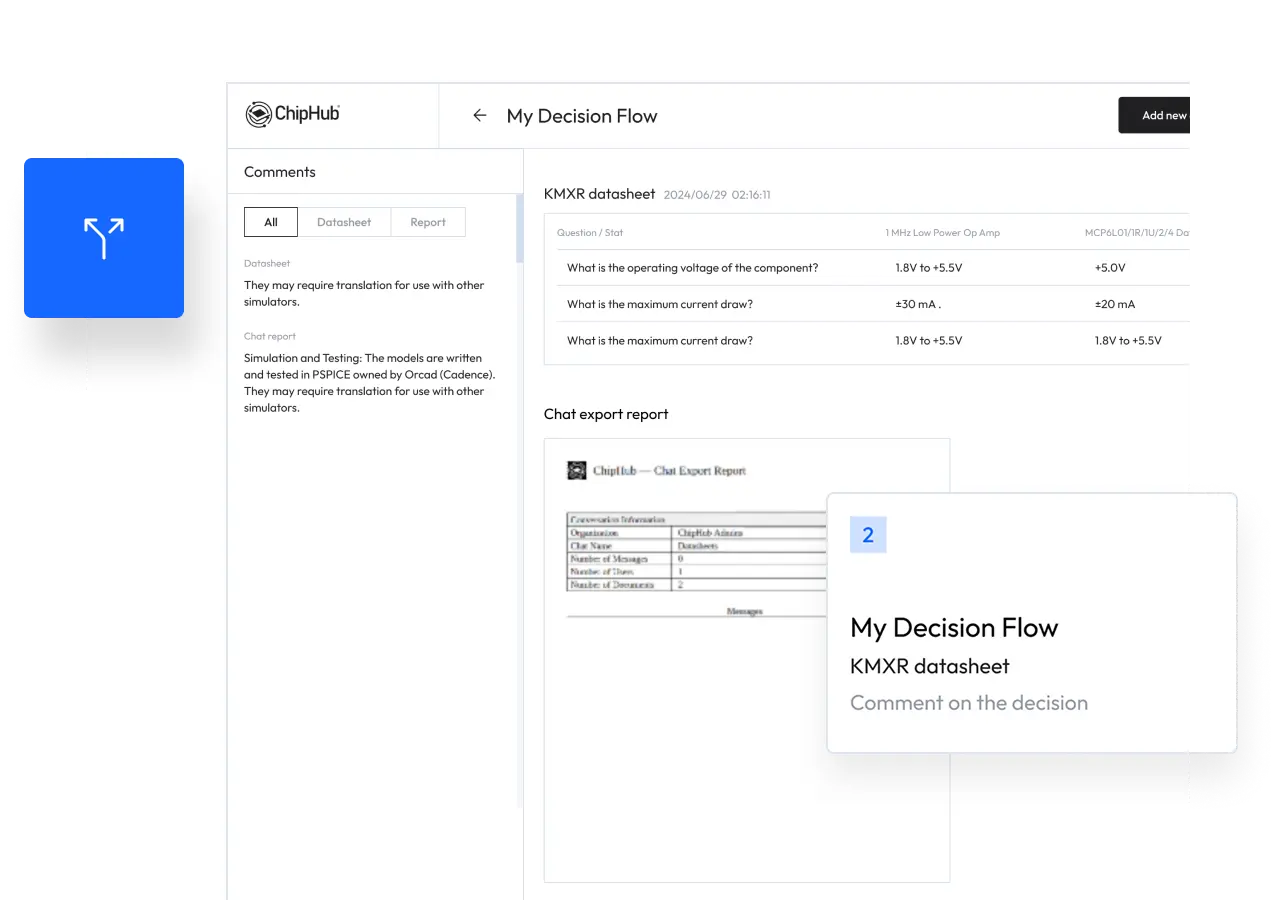Screen dimensions: 1278x900
Task: Open the Simulation and Testing chat report comment
Action: (370, 382)
